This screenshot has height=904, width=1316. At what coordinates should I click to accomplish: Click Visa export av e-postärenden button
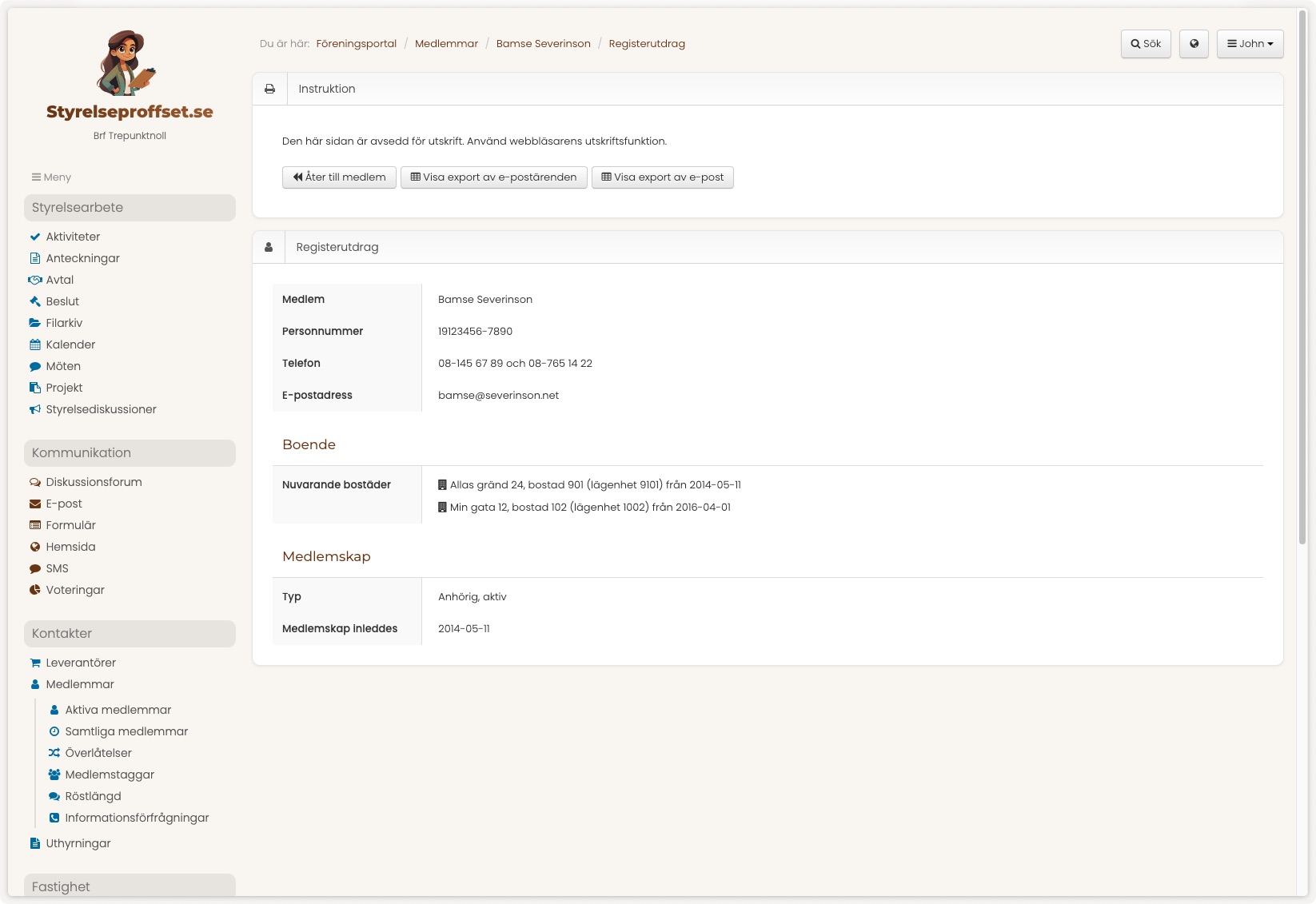click(493, 177)
